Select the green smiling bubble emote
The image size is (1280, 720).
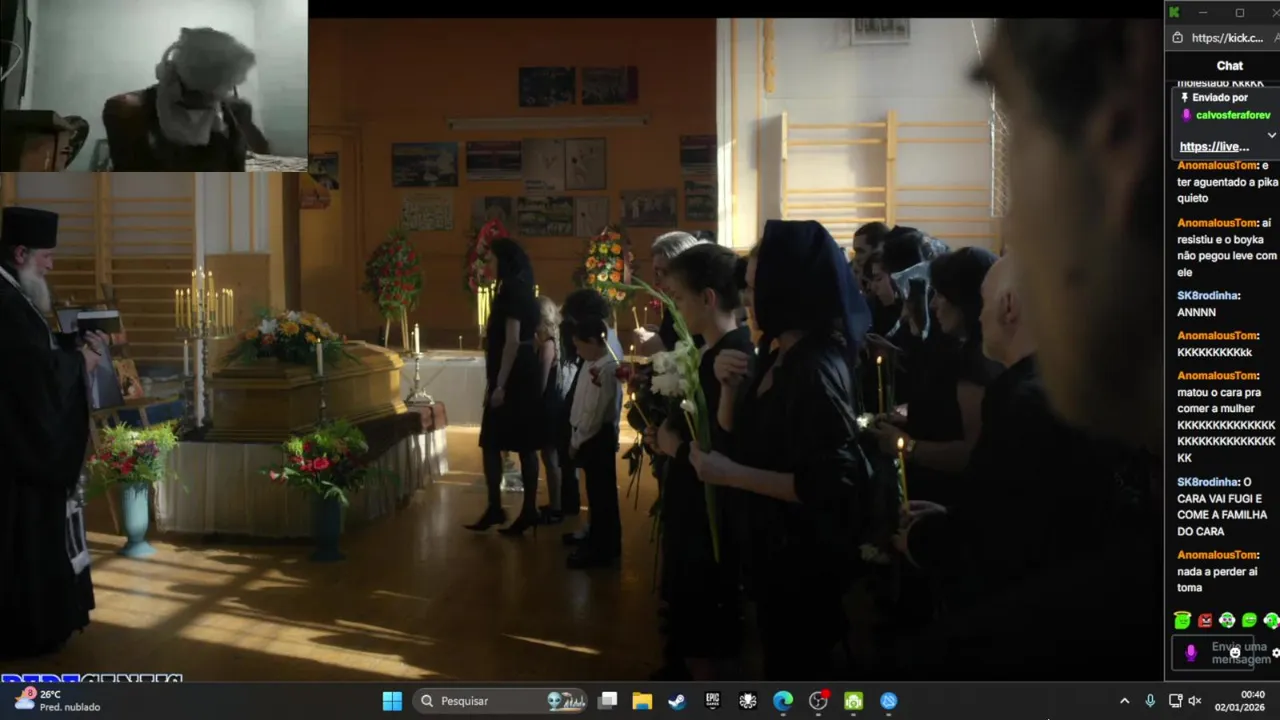(1249, 621)
